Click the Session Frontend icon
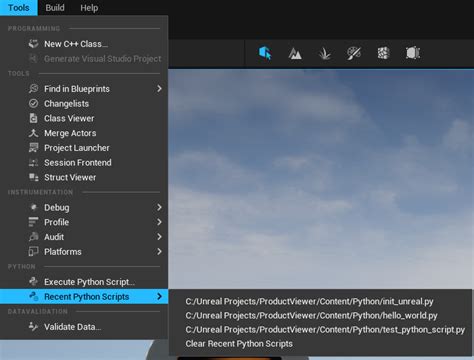The height and width of the screenshot is (360, 474). coord(33,162)
